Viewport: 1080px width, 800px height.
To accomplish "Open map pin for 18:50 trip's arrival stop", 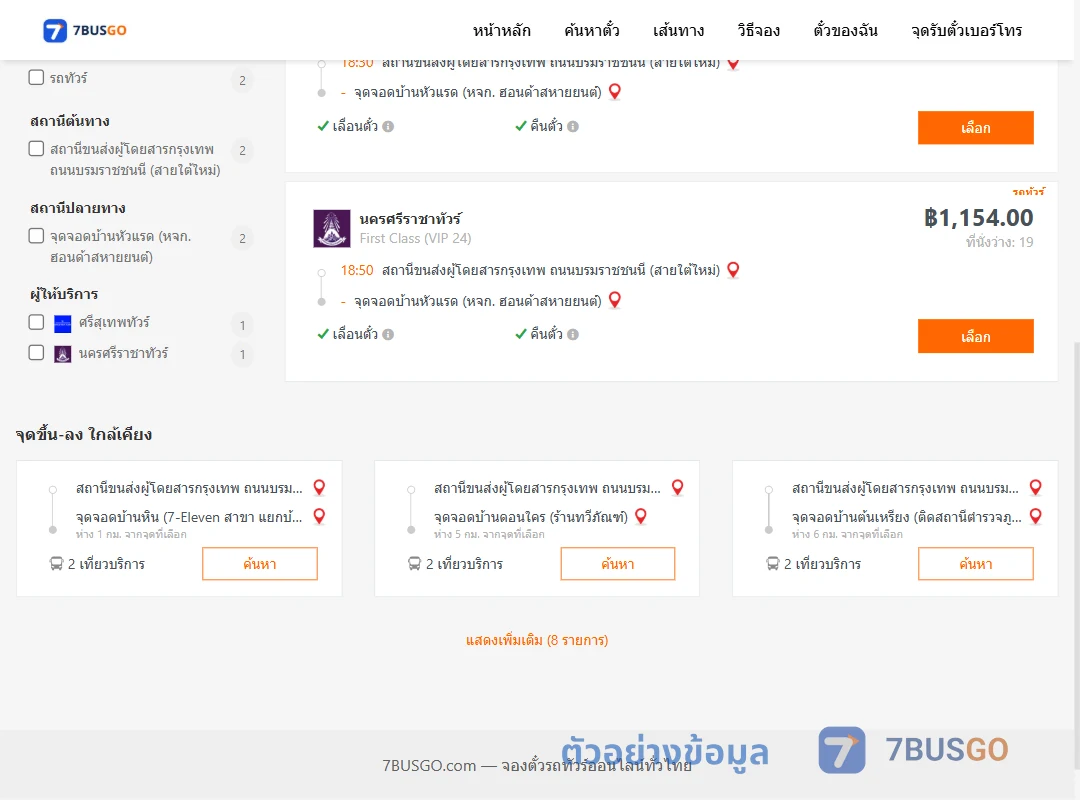I will 615,300.
